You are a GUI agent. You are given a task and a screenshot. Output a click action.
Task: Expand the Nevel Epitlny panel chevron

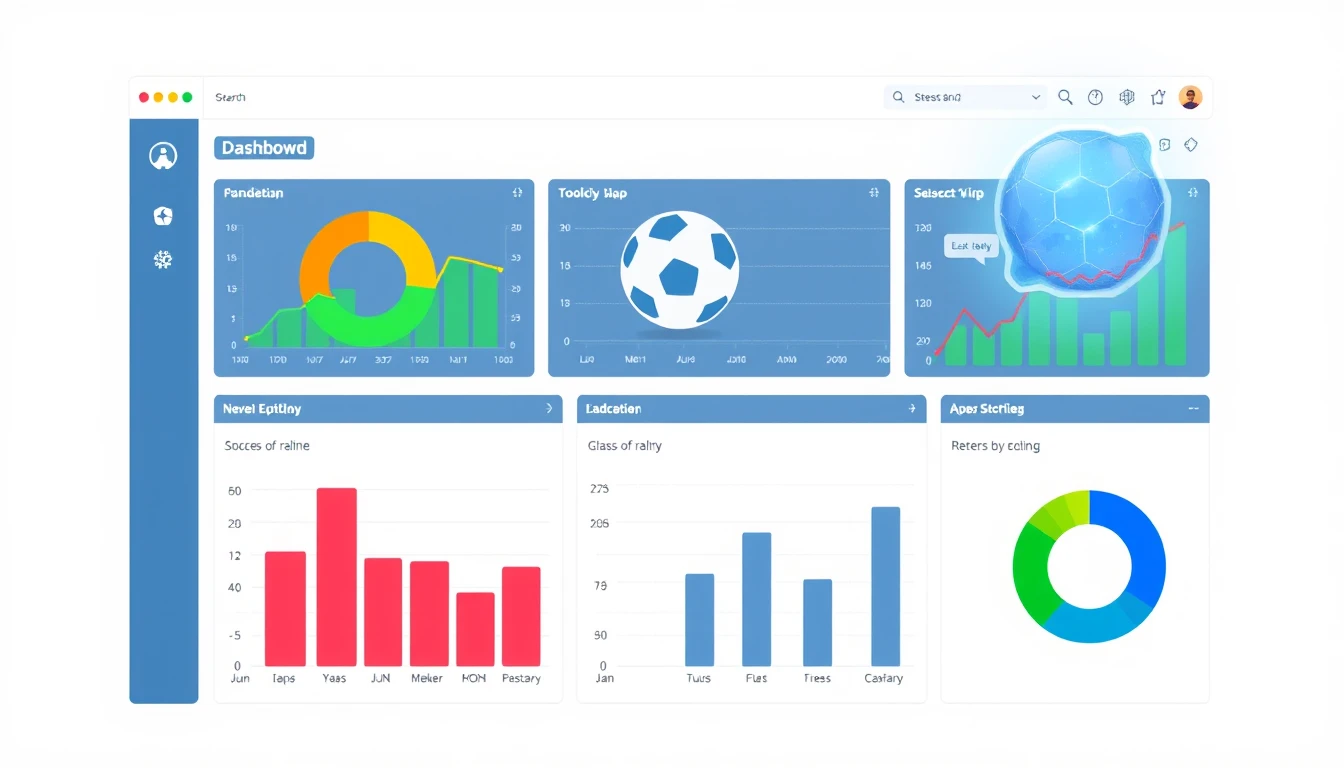coord(549,409)
